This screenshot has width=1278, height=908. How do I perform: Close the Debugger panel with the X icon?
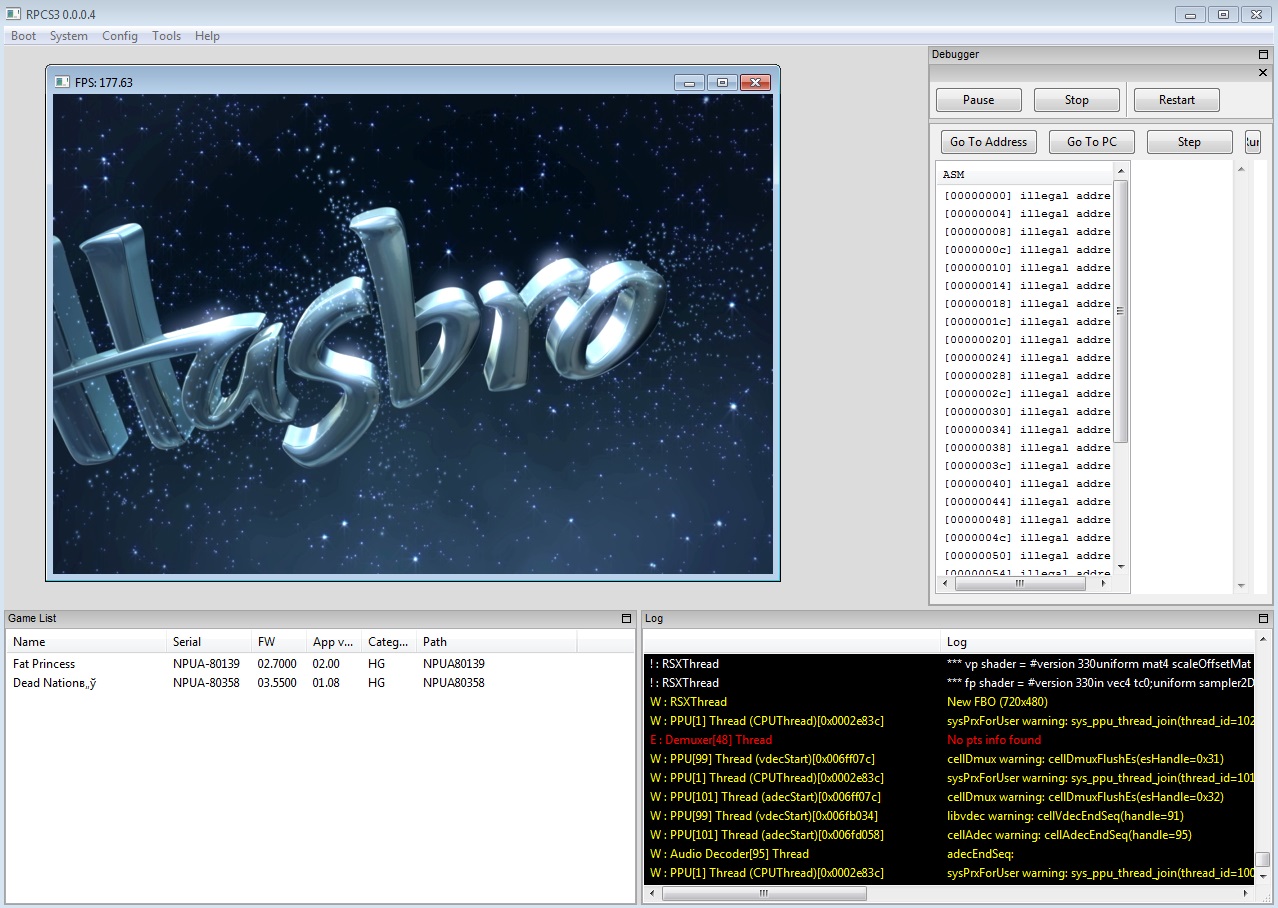1263,72
